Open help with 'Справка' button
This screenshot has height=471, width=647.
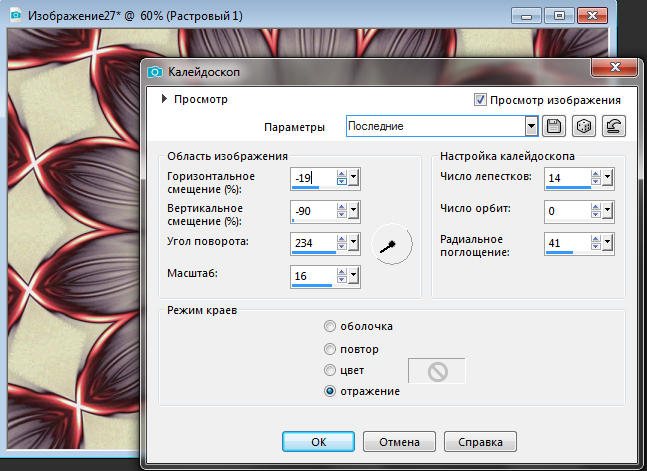coord(482,441)
